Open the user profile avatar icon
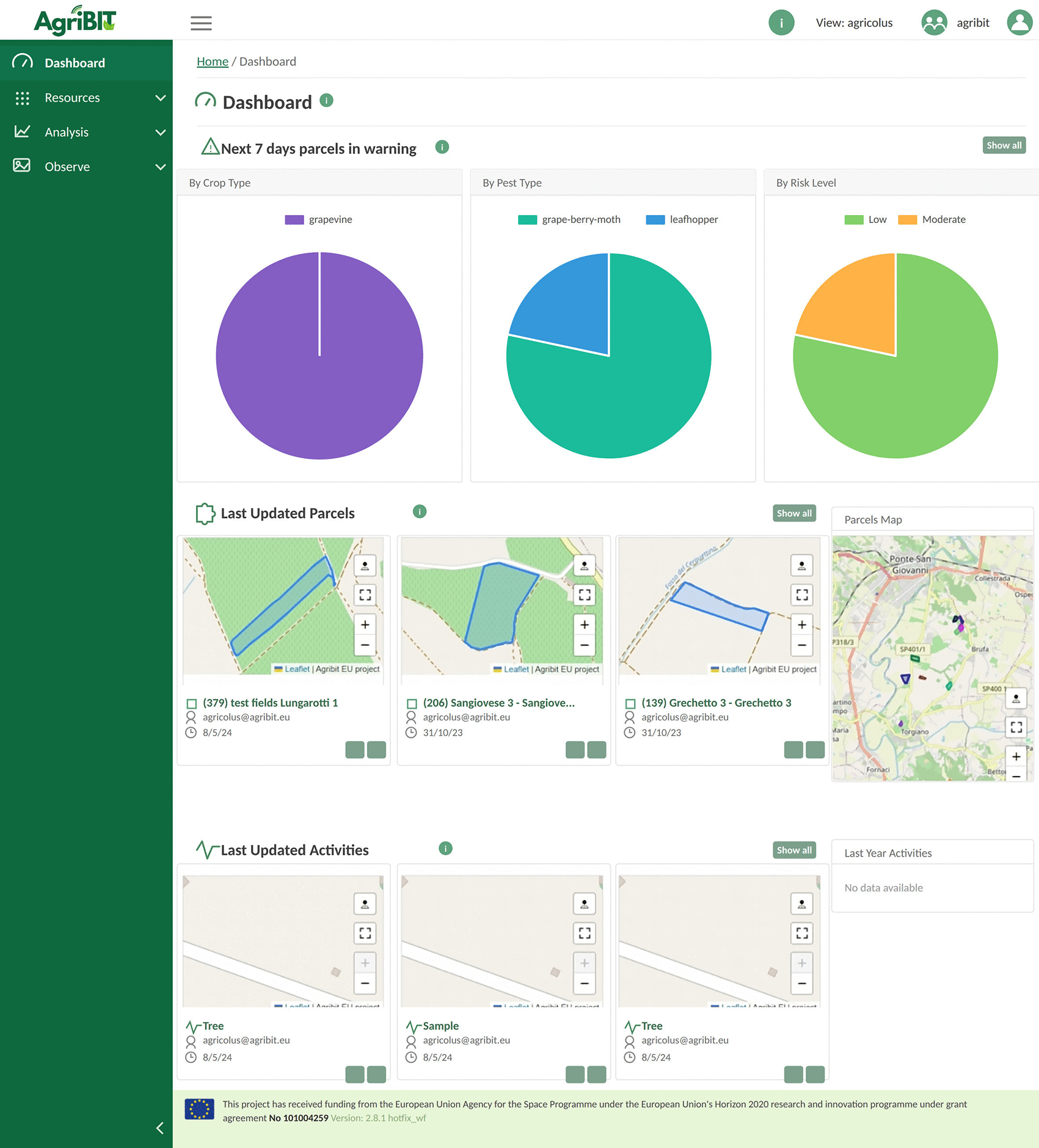 (x=1019, y=23)
